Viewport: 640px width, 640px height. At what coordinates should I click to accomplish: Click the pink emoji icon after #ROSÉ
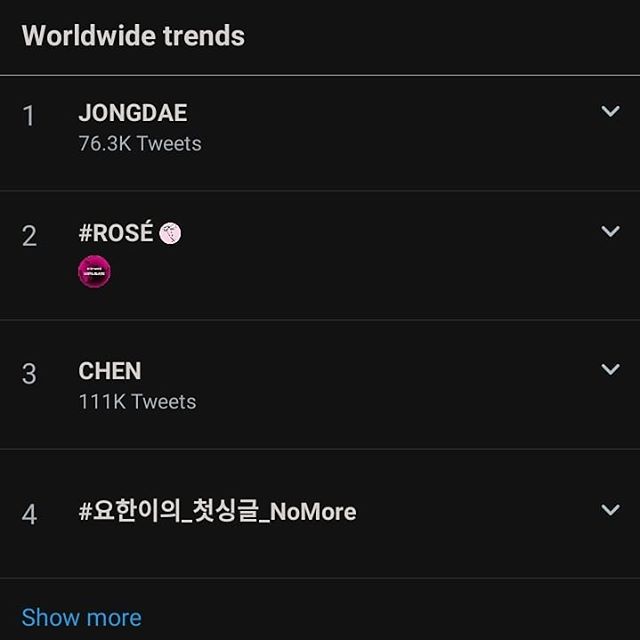170,234
